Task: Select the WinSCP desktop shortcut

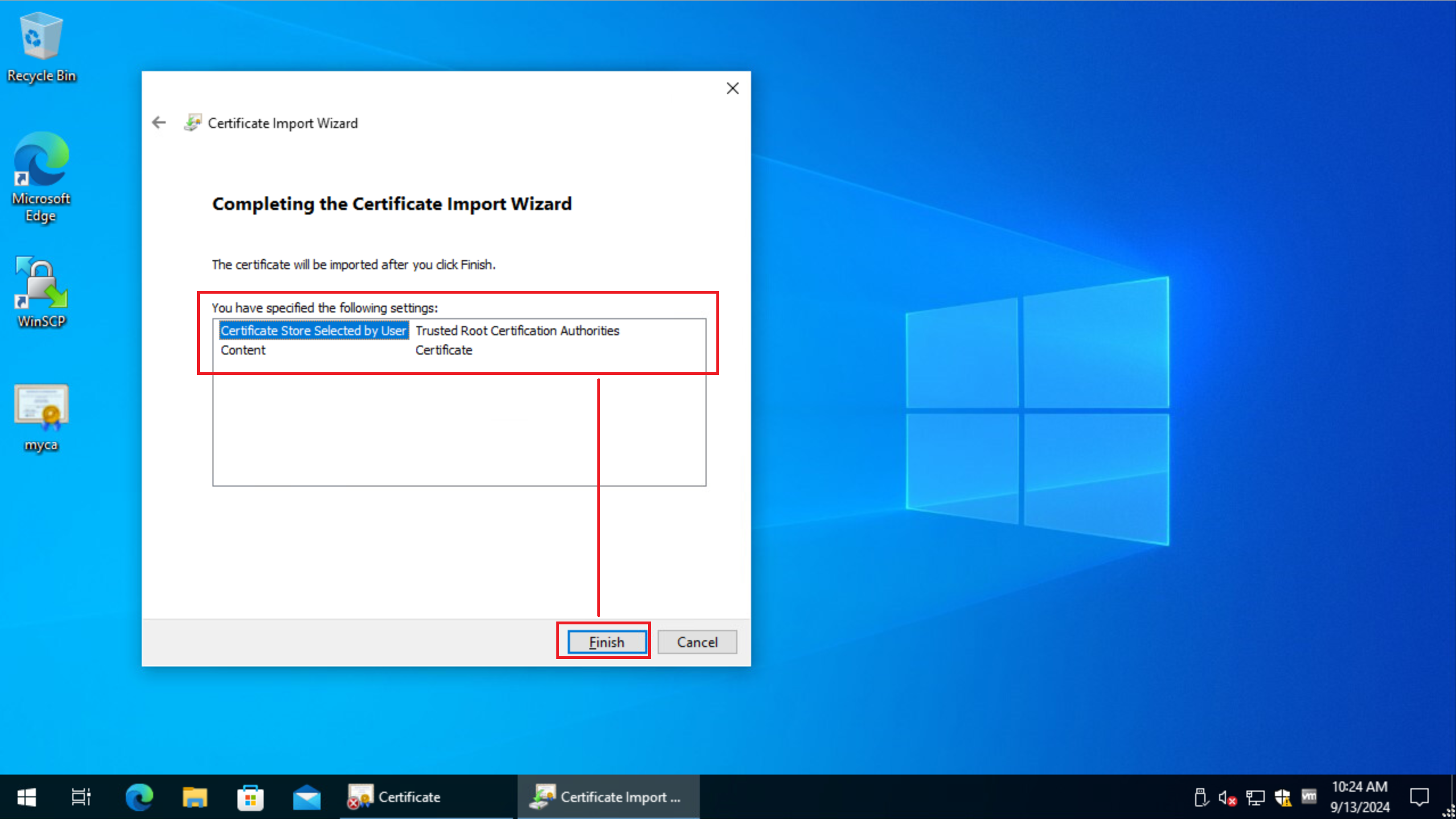Action: 41,293
